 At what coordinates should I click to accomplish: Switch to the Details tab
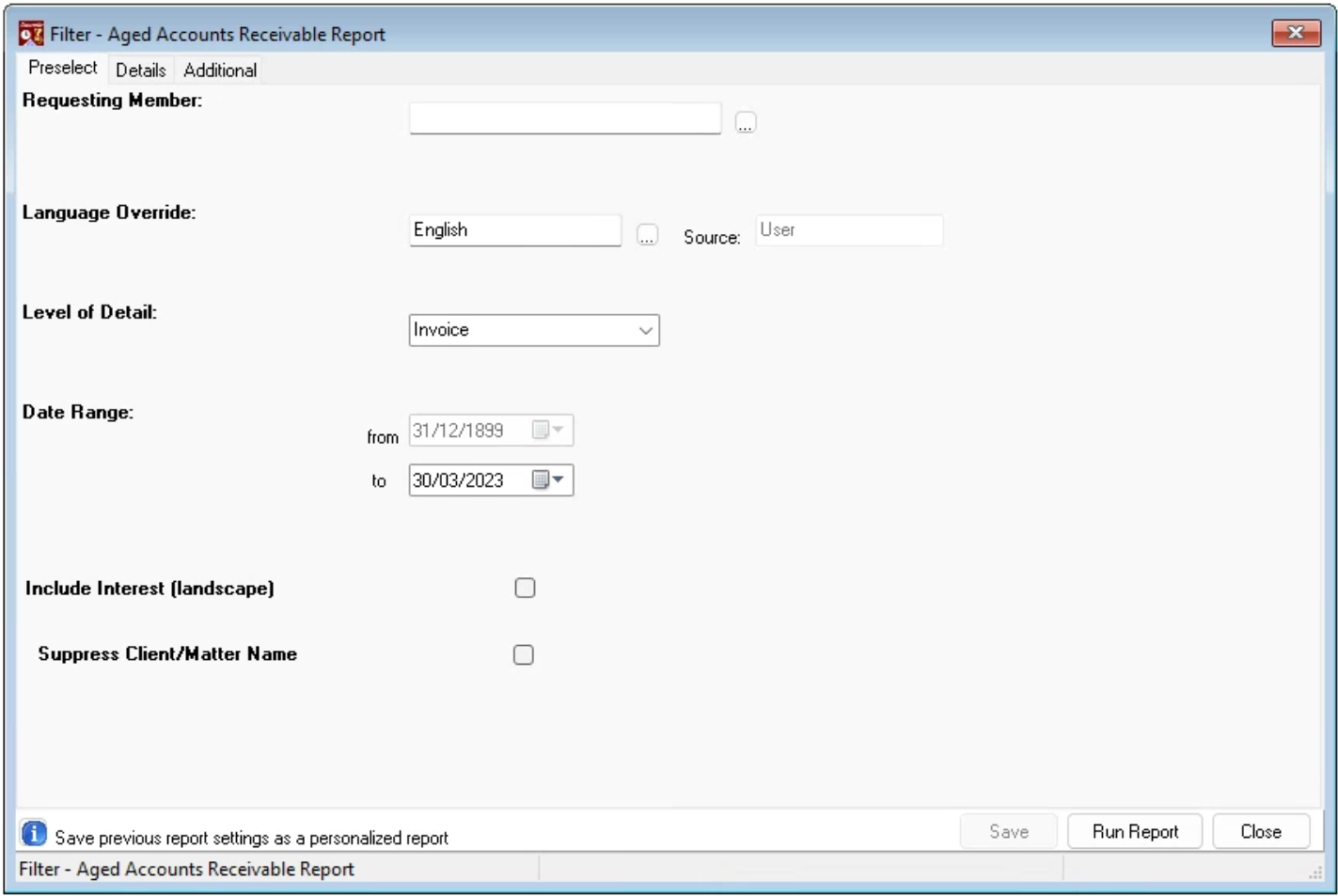(x=140, y=70)
